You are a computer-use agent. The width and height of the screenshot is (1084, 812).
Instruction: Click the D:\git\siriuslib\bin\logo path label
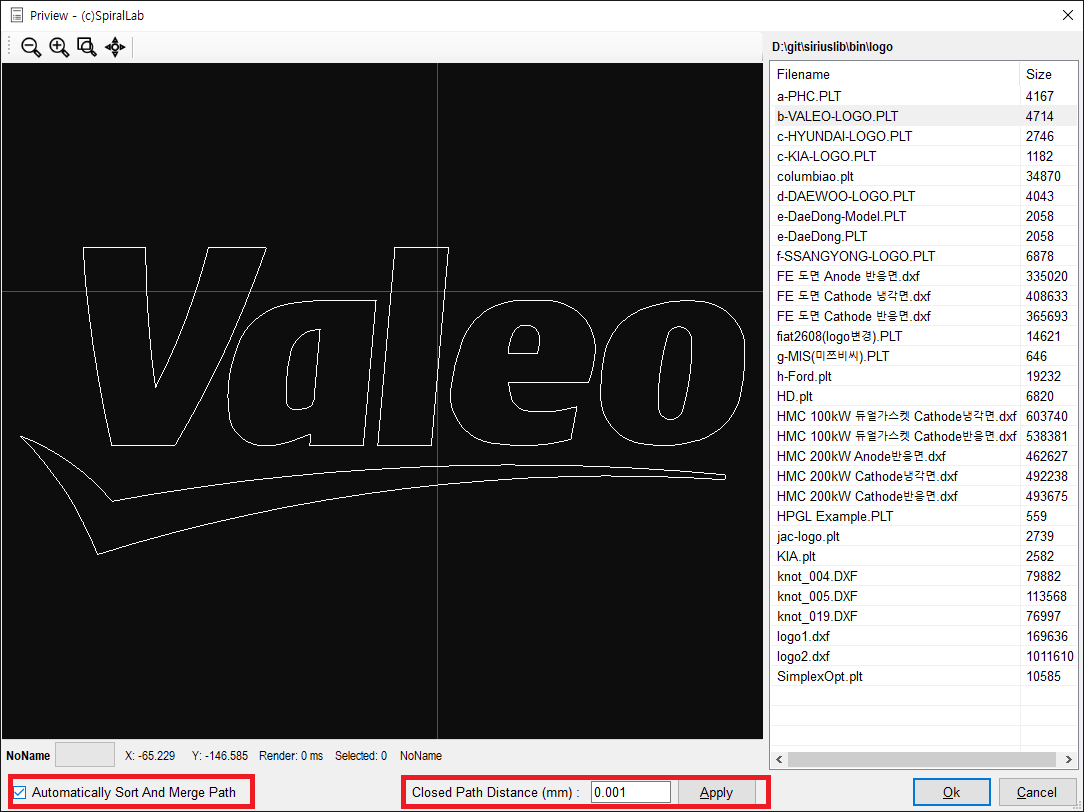(x=832, y=47)
